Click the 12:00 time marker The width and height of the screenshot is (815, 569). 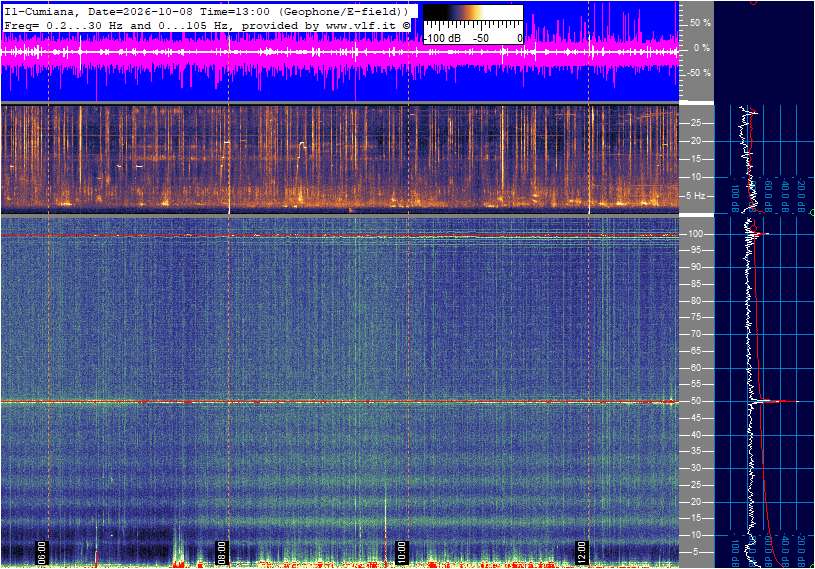[581, 552]
